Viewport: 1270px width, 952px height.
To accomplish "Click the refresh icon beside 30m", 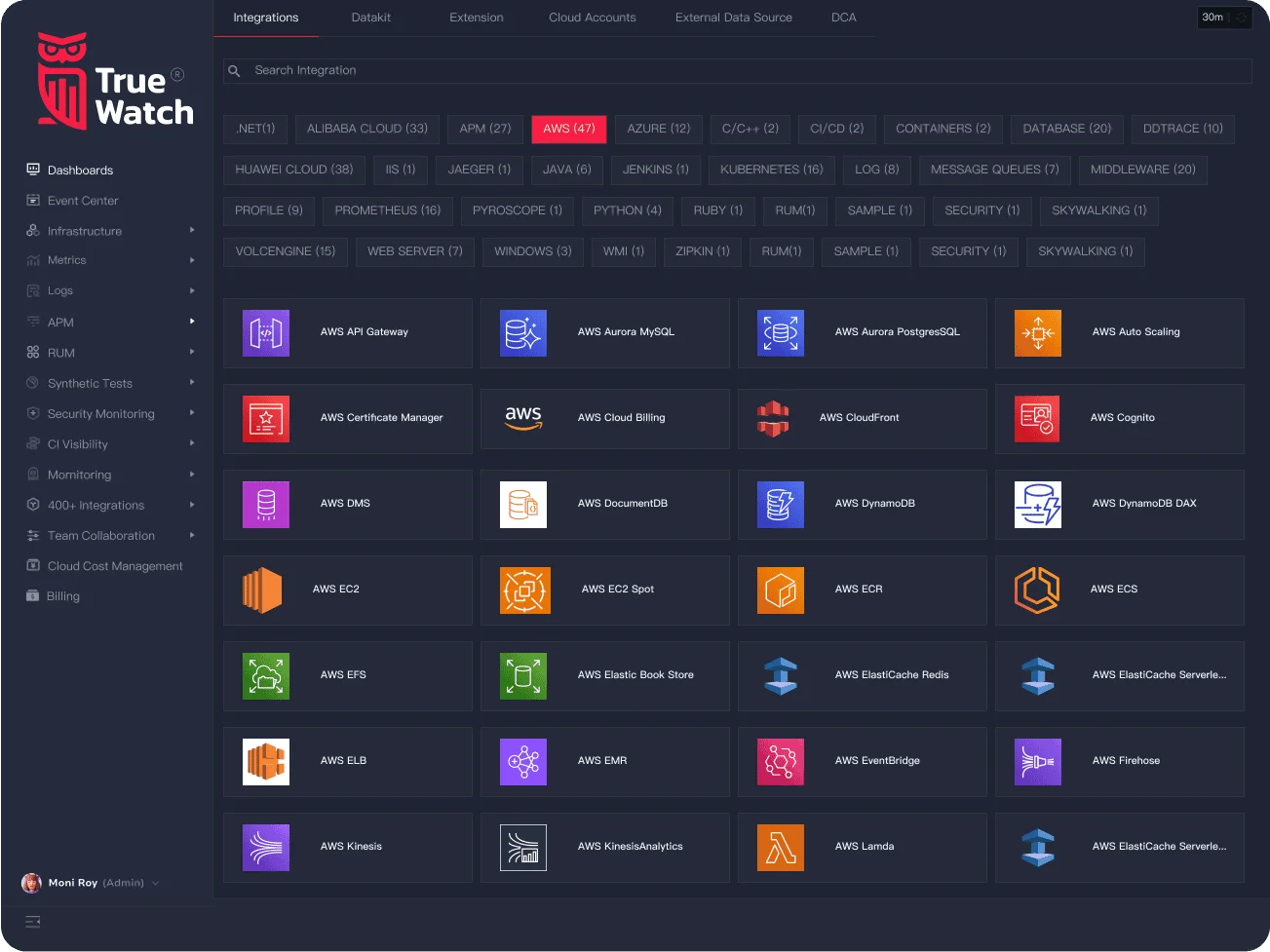I will [x=1241, y=18].
